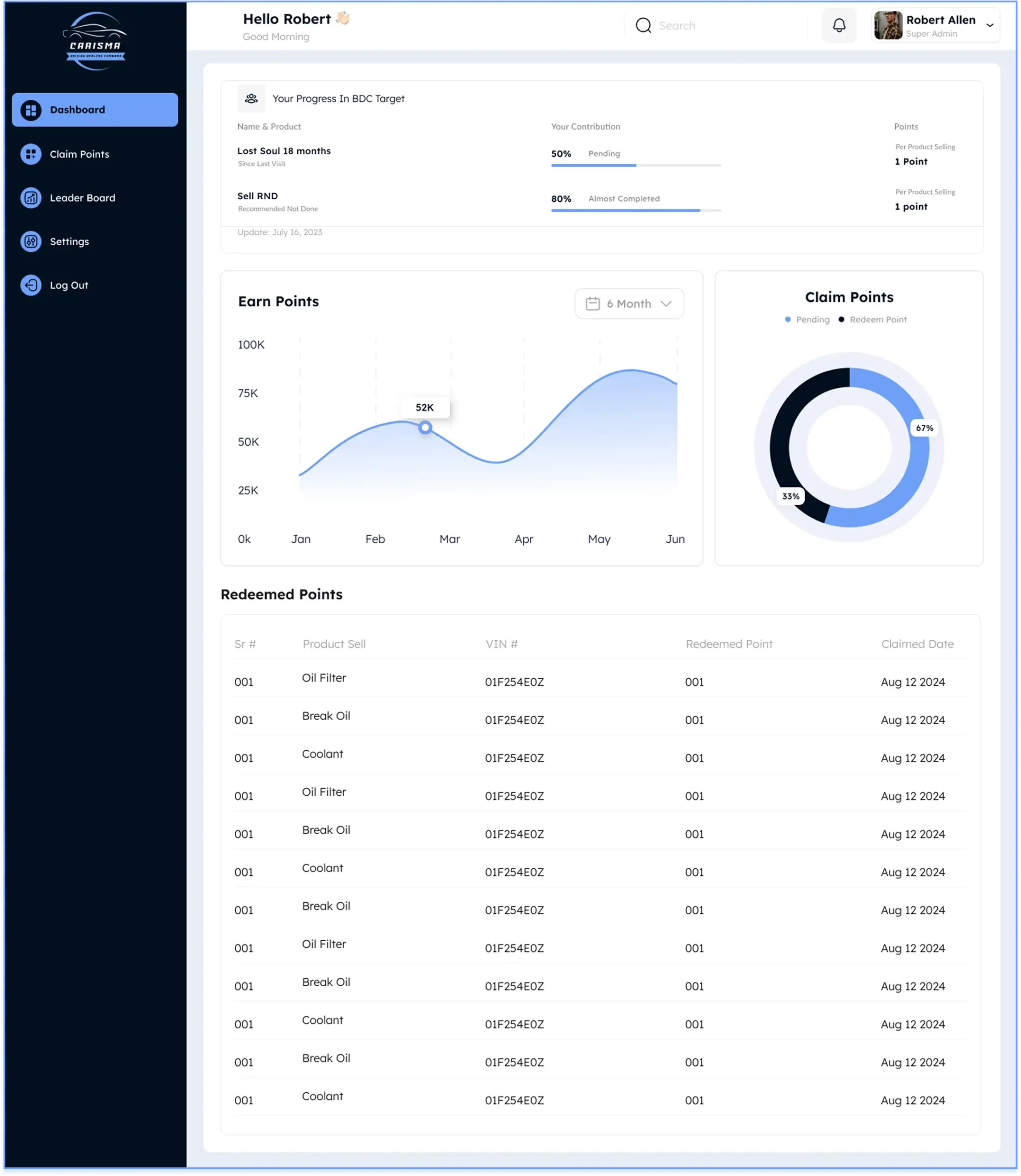Expand the Robert Allen profile chevron
Viewport: 1021px width, 1176px height.
pos(990,26)
